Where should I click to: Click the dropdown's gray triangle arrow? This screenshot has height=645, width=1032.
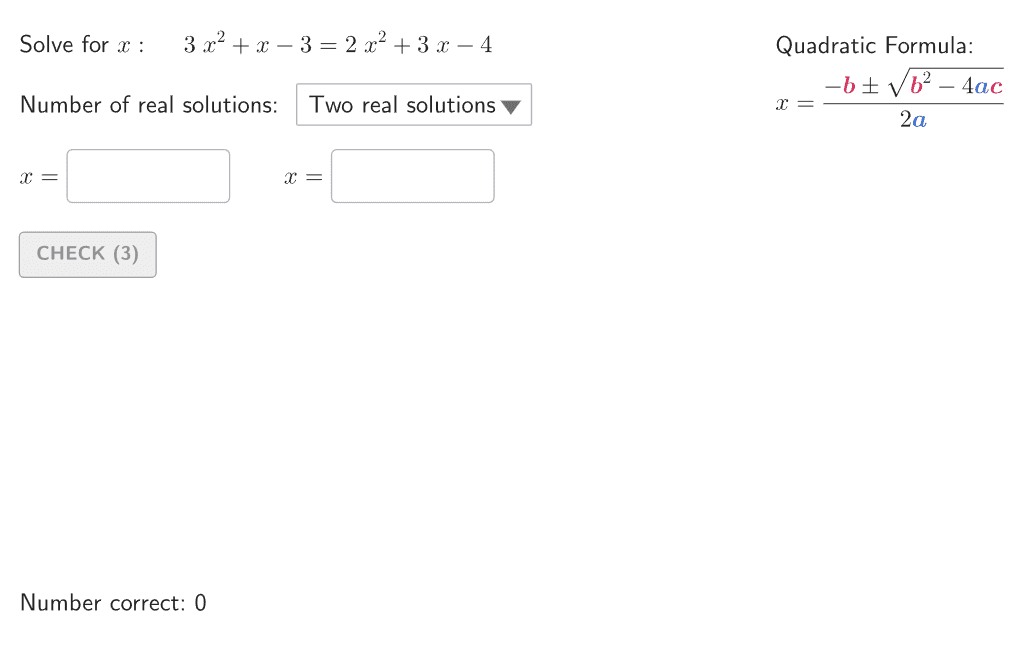[x=511, y=107]
